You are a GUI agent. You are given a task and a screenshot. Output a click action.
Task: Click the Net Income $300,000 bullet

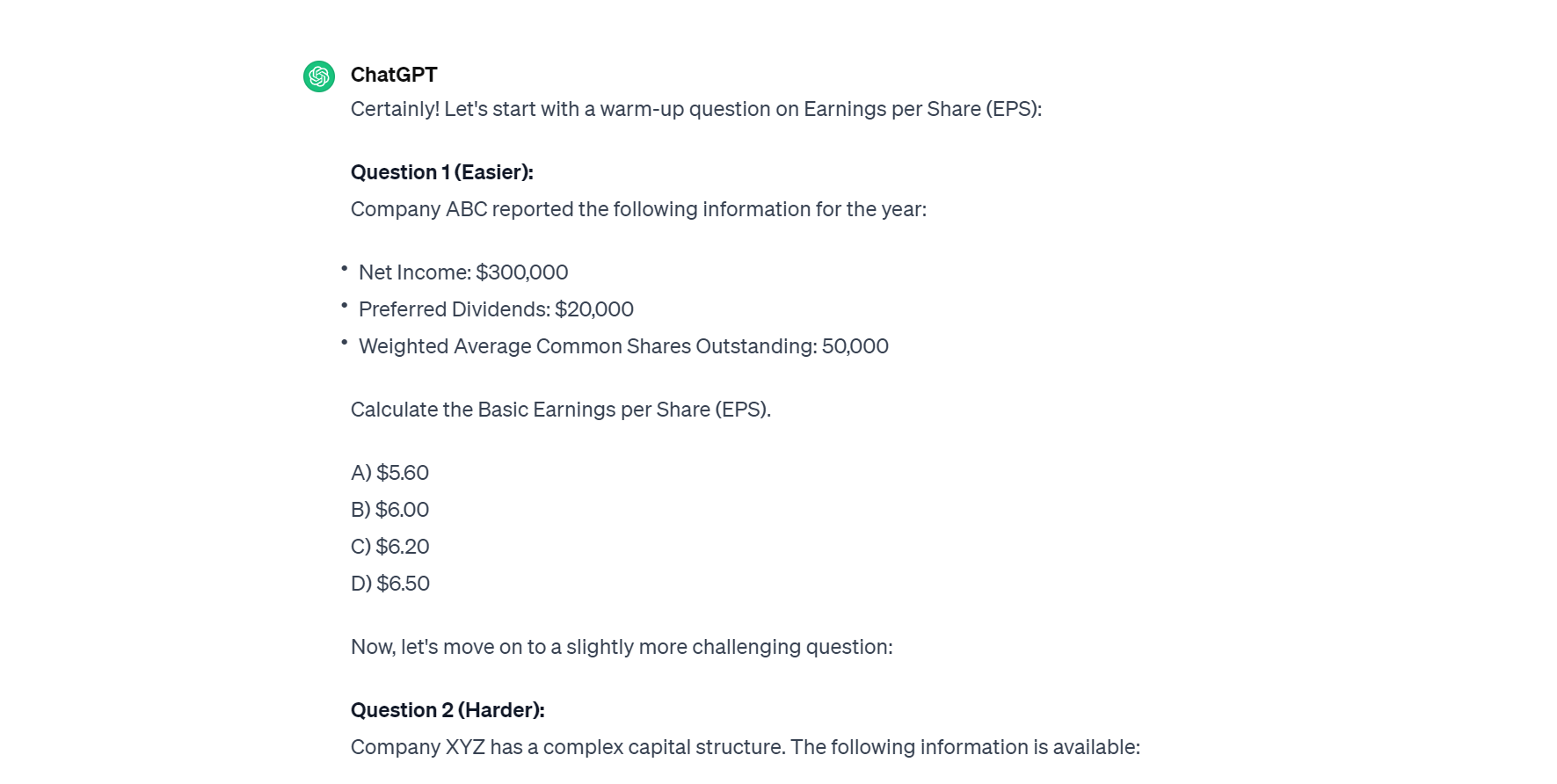click(463, 272)
